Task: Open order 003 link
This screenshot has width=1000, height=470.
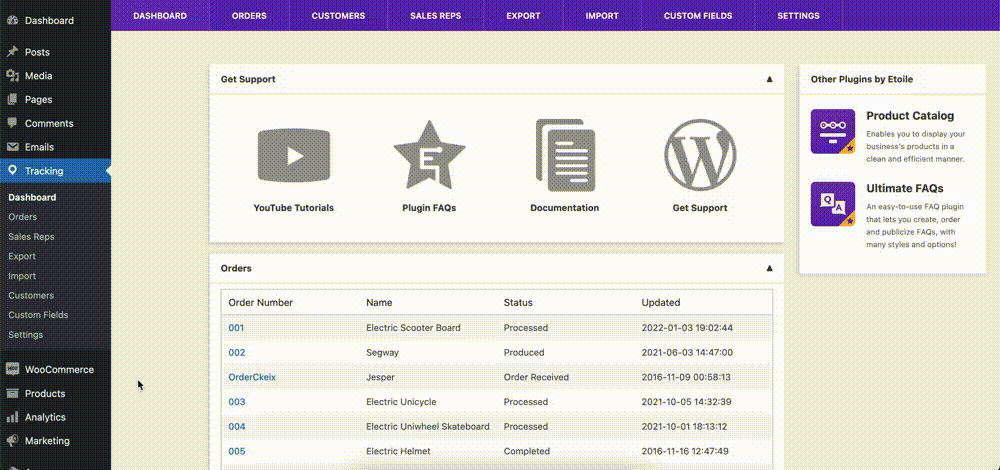Action: pos(237,402)
